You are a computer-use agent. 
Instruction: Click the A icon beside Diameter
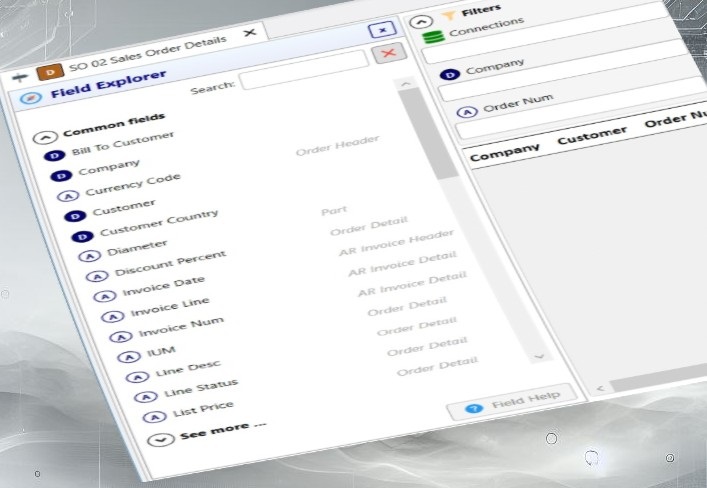click(90, 257)
